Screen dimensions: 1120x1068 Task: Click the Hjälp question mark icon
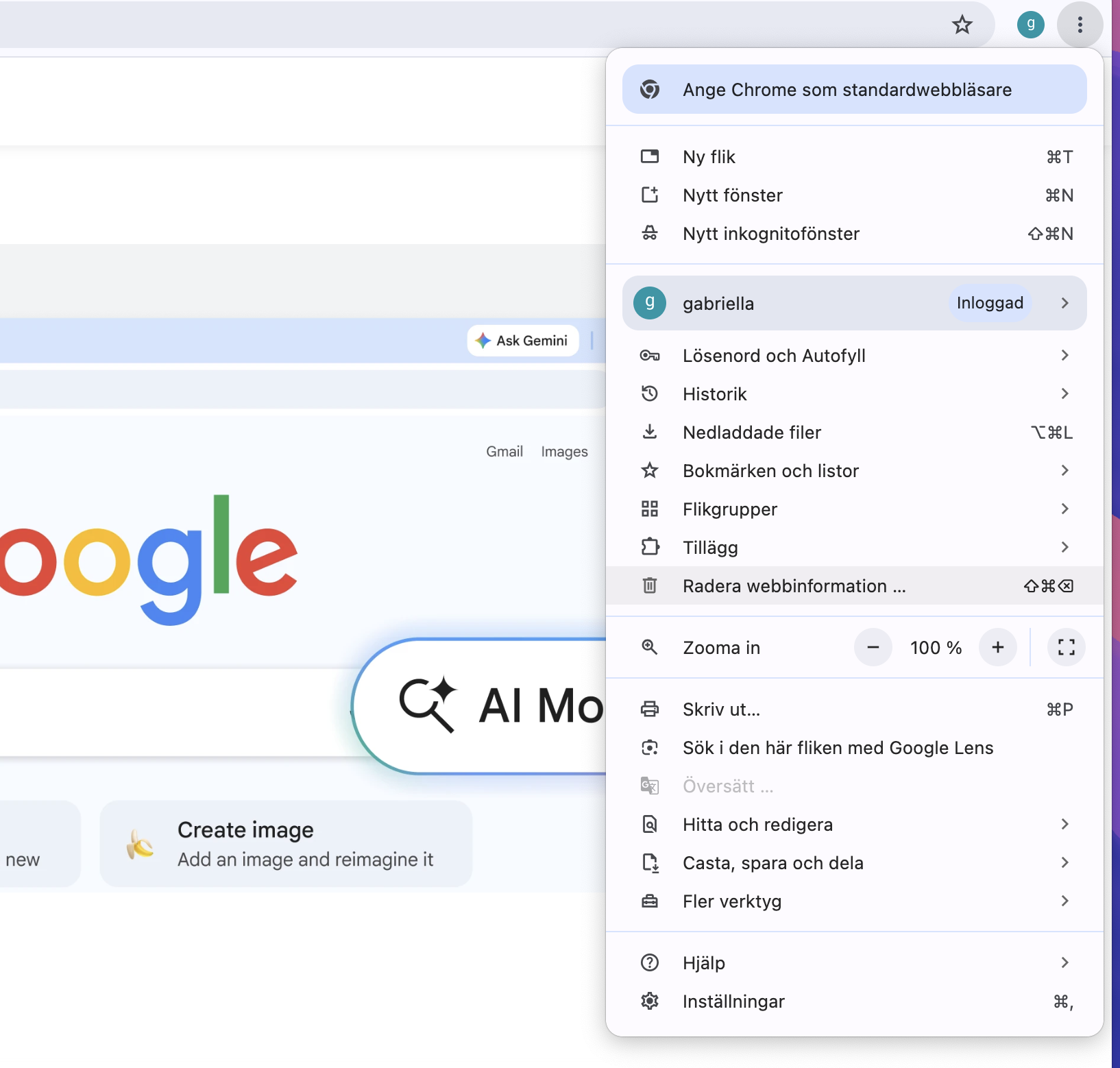coord(650,962)
